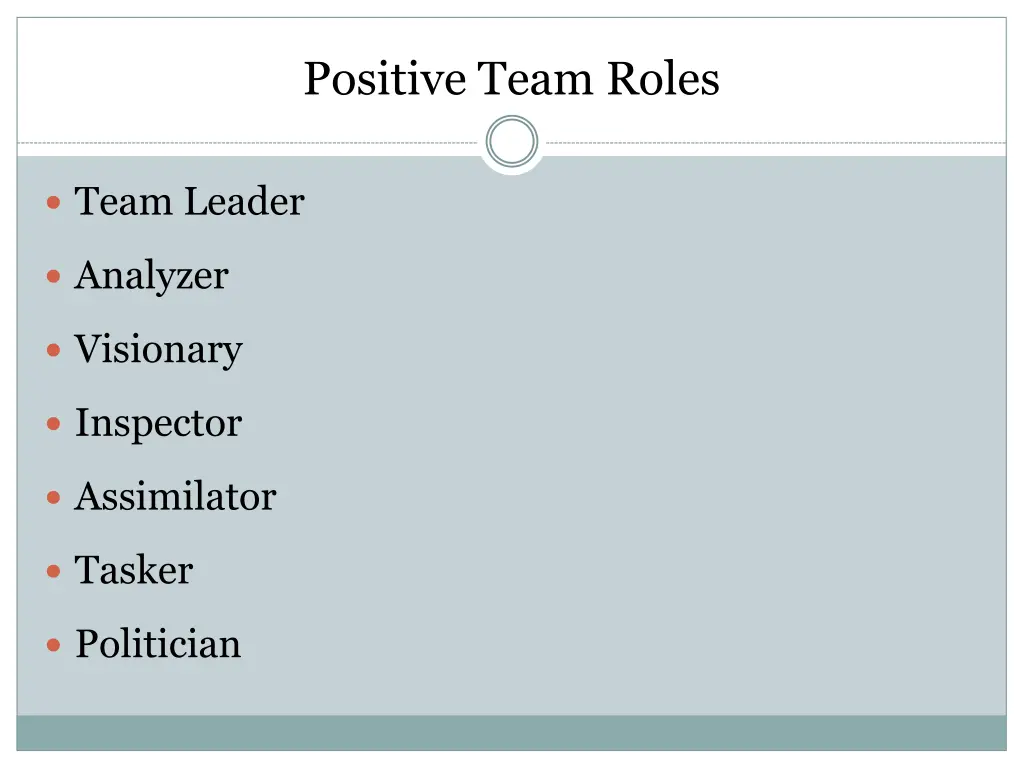Click the Team Leader bullet text
Viewport: 1024px width, 768px height.
pyautogui.click(x=189, y=202)
